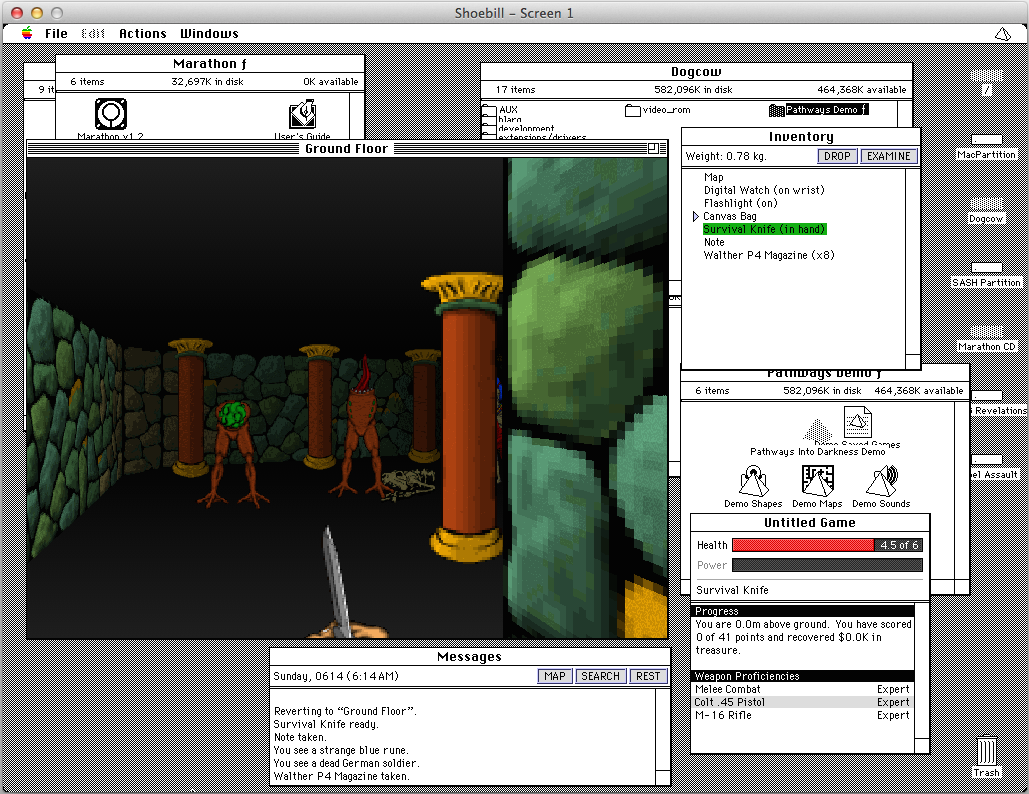Click the Marathon v1.2 application icon
This screenshot has width=1029, height=794.
point(111,114)
